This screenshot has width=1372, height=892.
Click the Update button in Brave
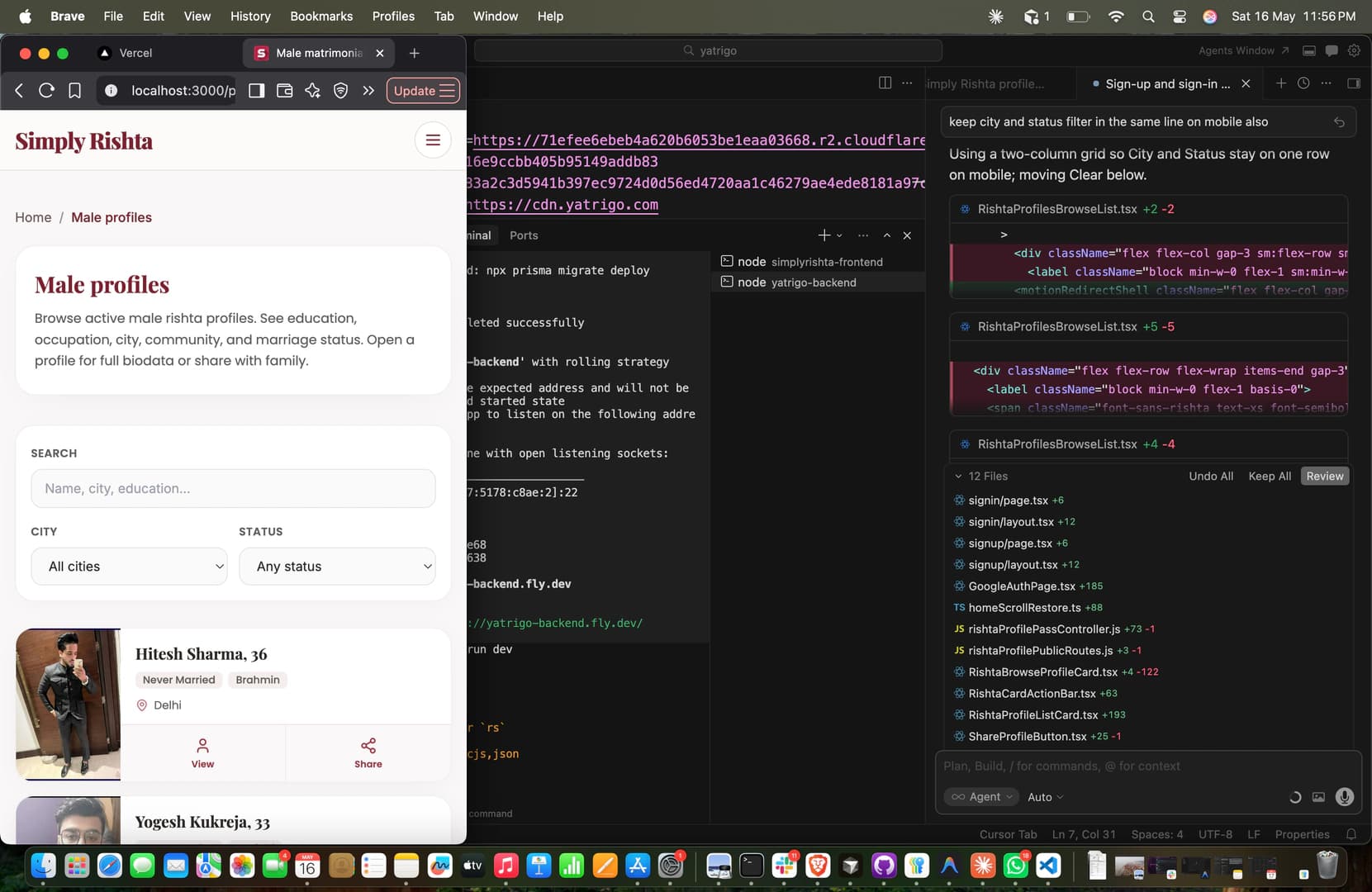point(424,91)
